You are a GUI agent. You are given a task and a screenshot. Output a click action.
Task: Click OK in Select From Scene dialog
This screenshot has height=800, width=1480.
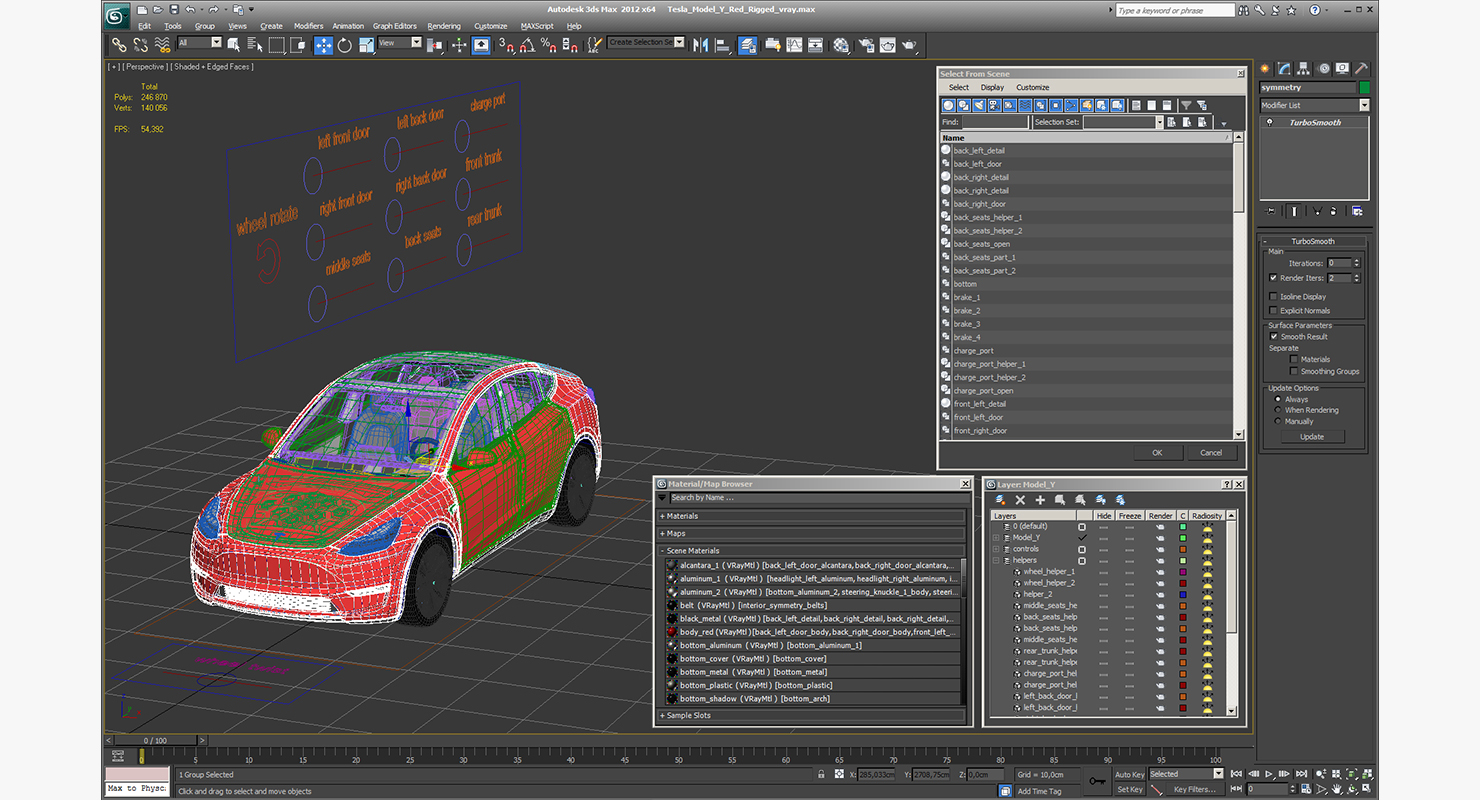tap(1157, 453)
